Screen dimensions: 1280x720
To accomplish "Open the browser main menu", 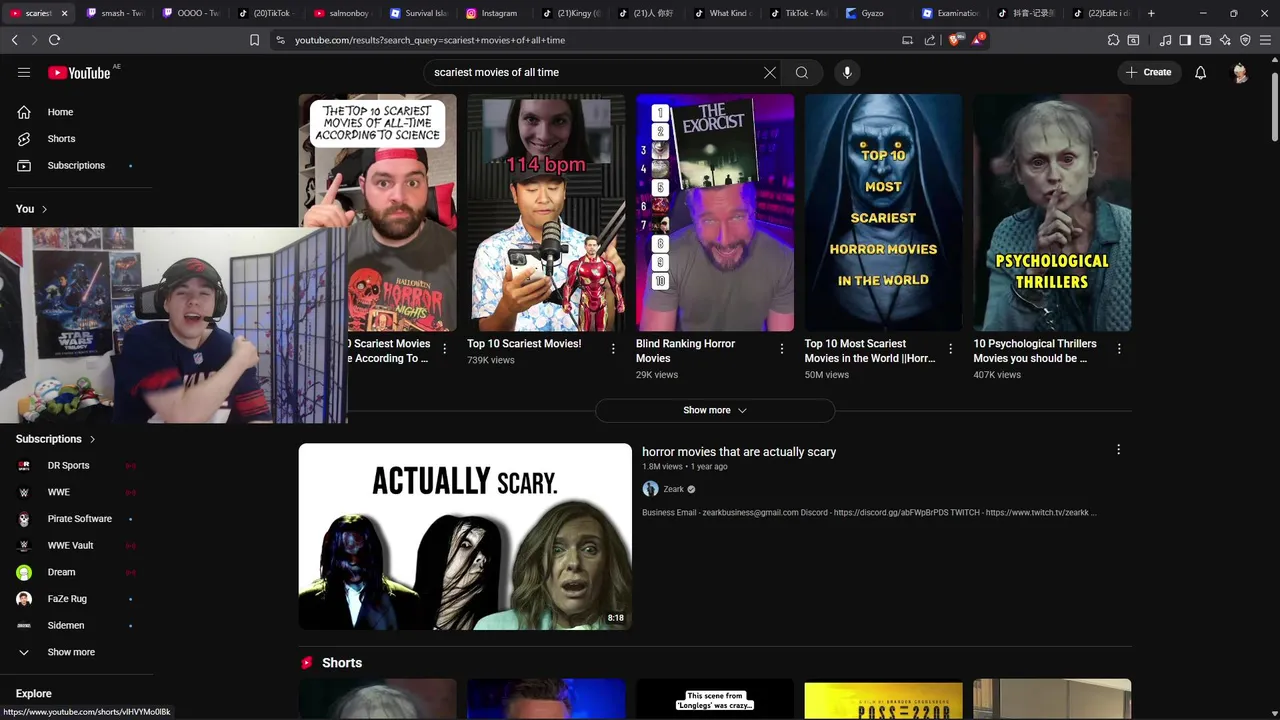I will click(x=1266, y=40).
